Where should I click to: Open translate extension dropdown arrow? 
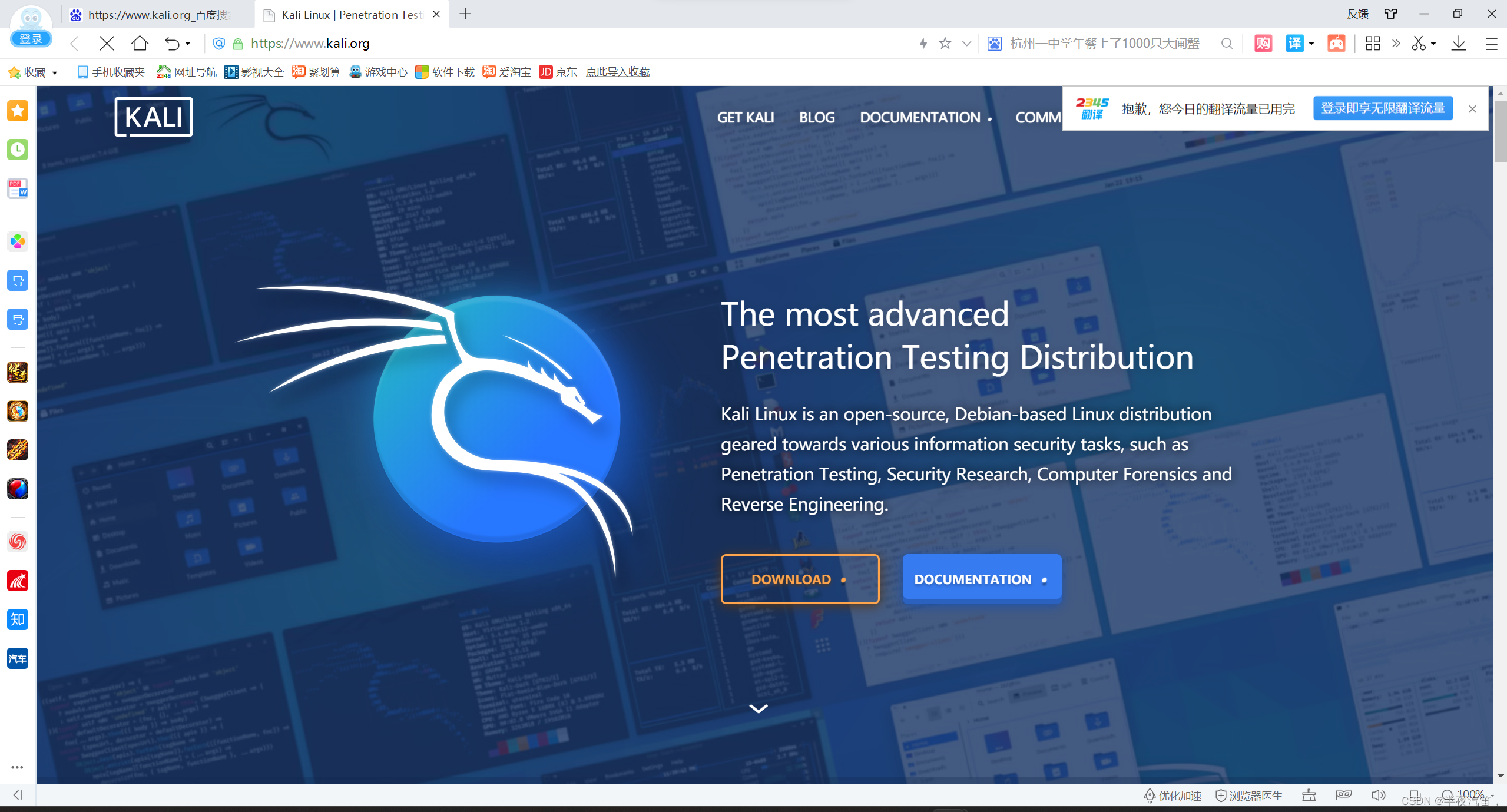[x=1311, y=44]
